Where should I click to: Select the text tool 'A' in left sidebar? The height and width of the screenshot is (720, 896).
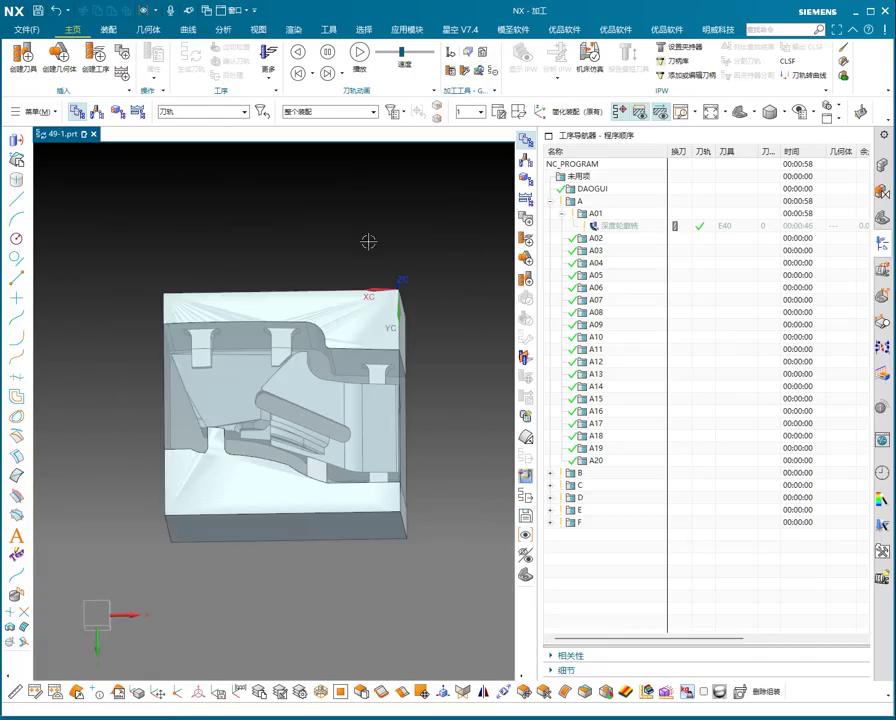(x=16, y=536)
